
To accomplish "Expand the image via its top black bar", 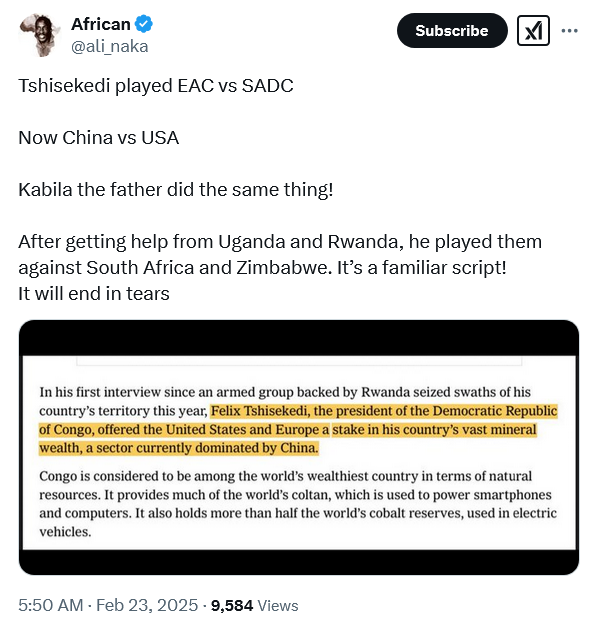I will [x=299, y=338].
